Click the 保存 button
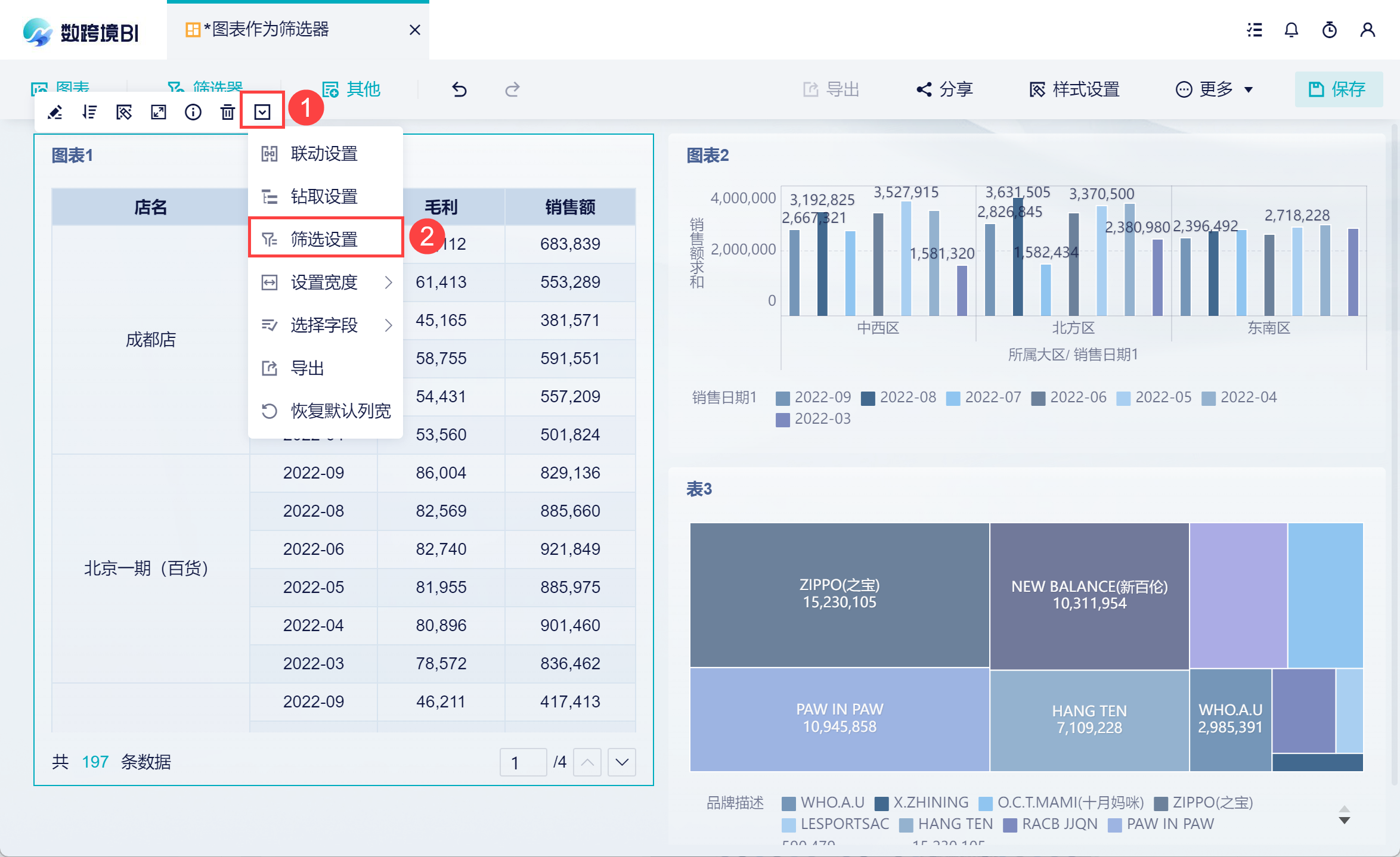 tap(1338, 89)
